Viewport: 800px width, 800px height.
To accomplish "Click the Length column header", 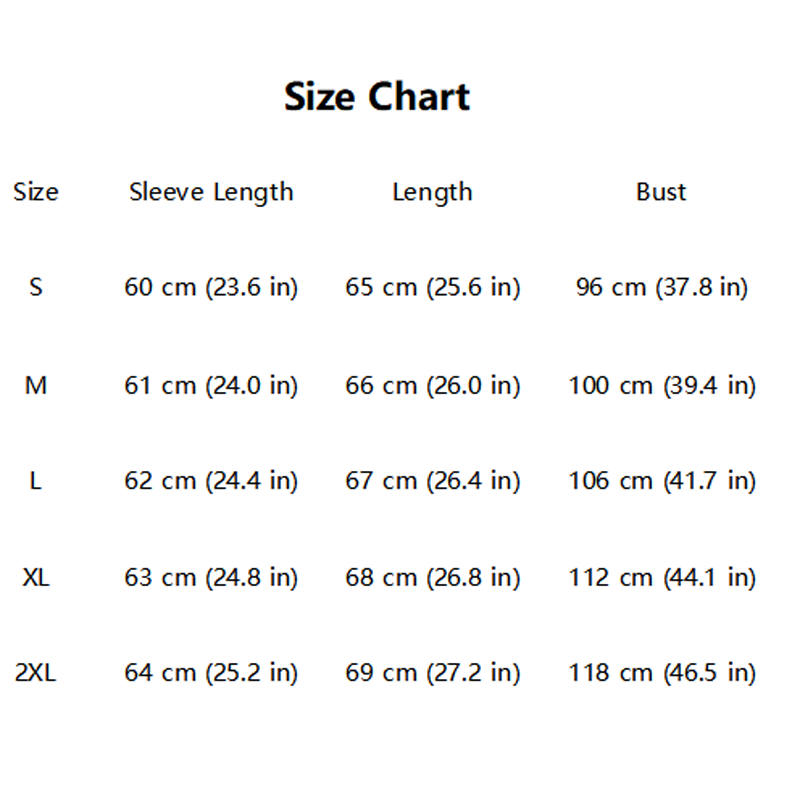I will (432, 191).
